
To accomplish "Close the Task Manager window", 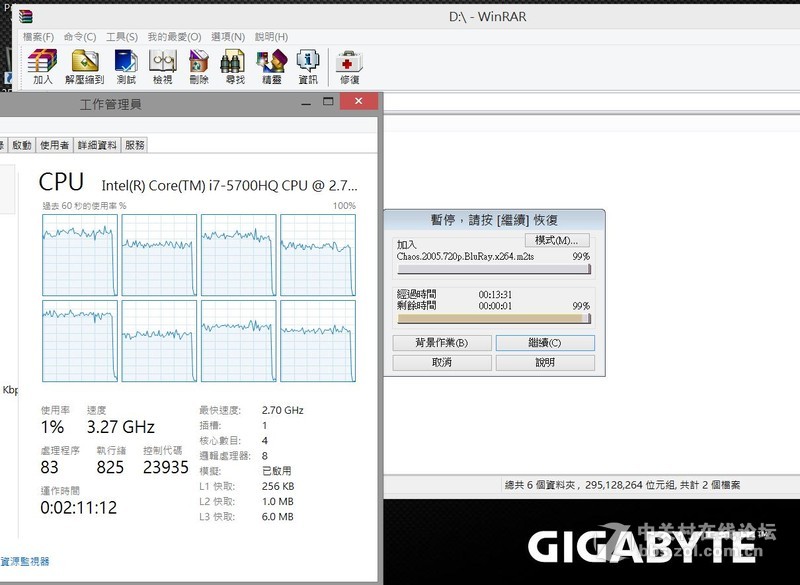I will coord(359,101).
